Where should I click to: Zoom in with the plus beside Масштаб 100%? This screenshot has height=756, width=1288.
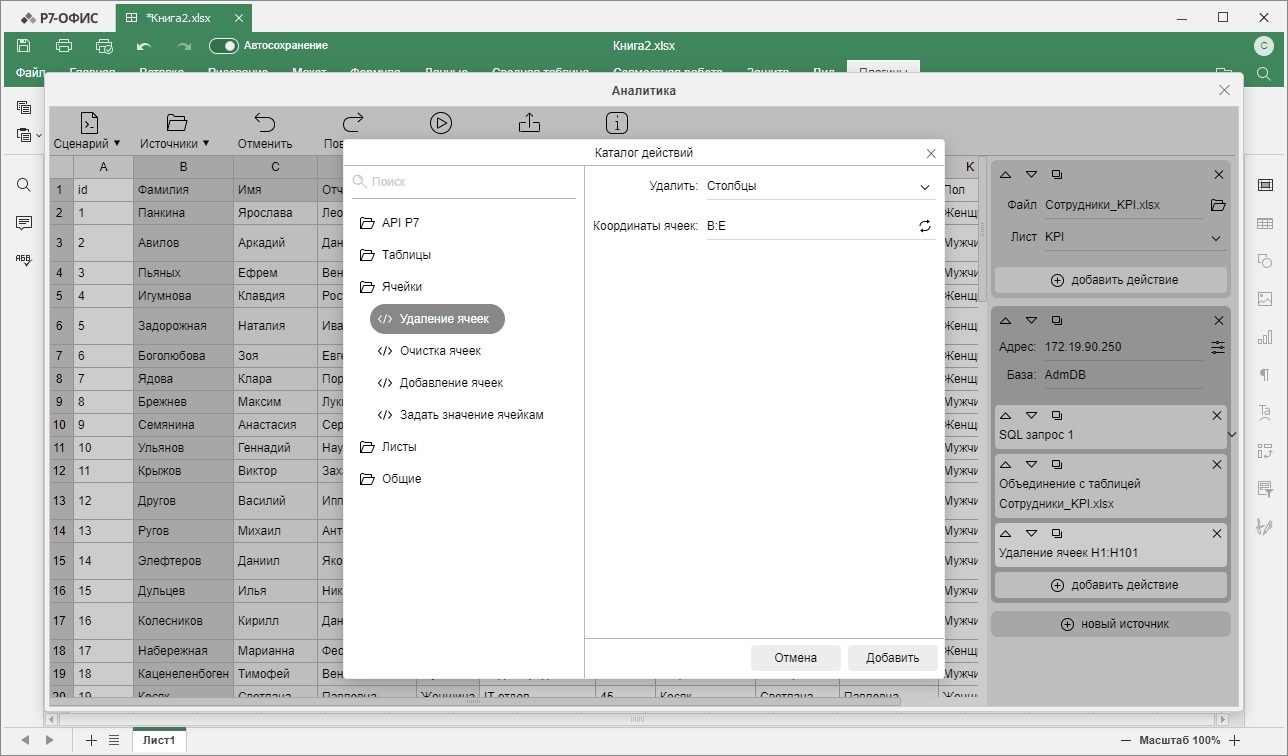coord(1234,741)
